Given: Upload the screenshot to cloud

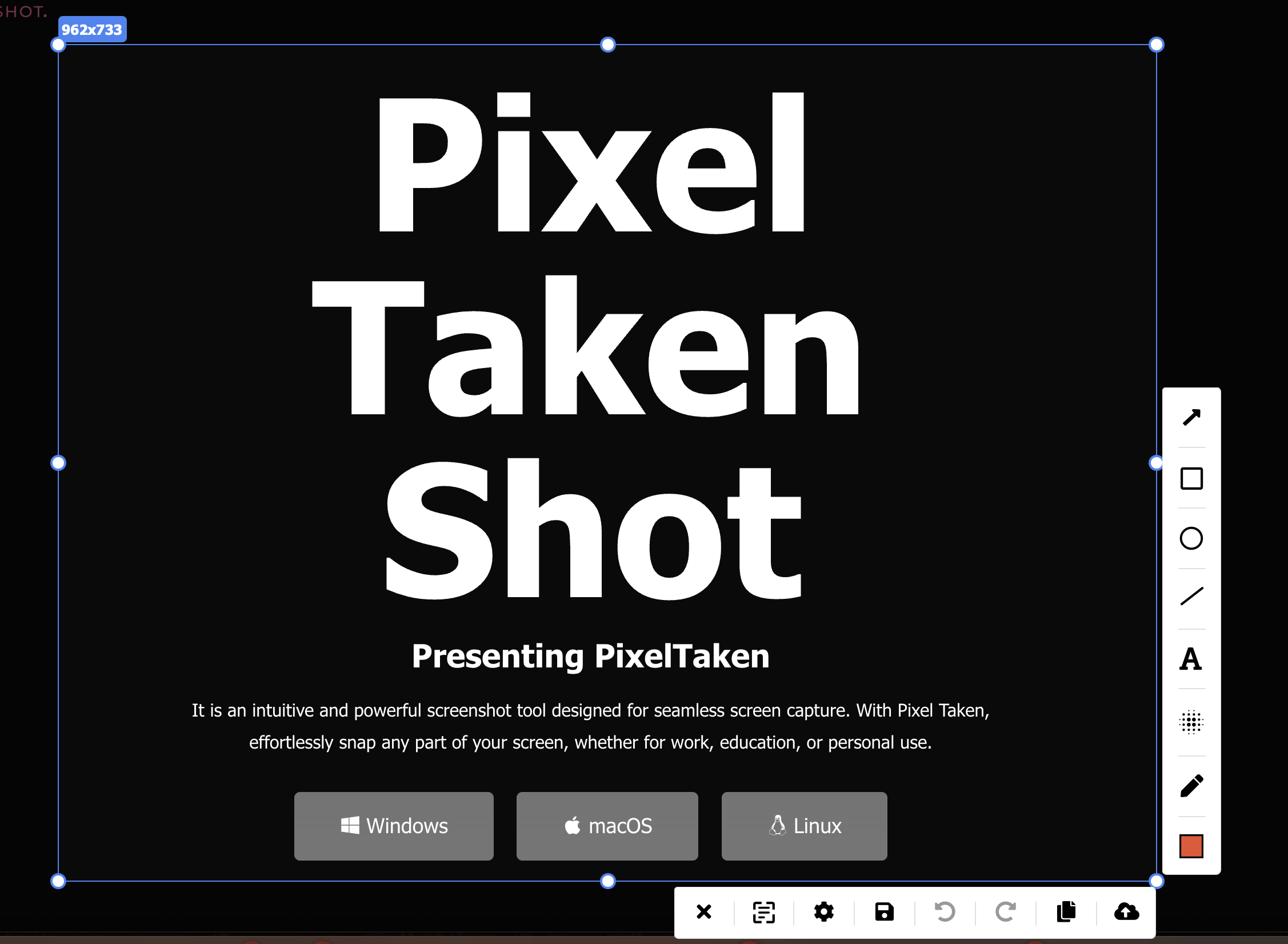Looking at the screenshot, I should [1126, 911].
